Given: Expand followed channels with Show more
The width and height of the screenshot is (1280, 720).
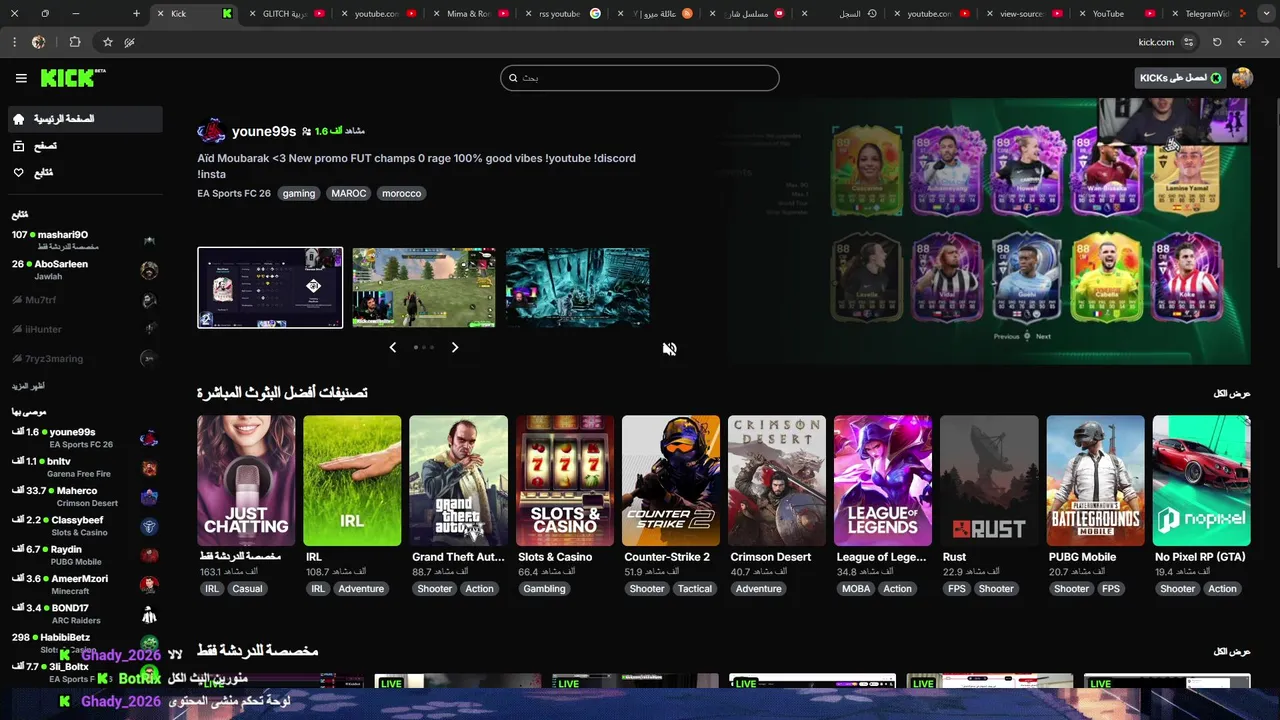Looking at the screenshot, I should (28, 386).
